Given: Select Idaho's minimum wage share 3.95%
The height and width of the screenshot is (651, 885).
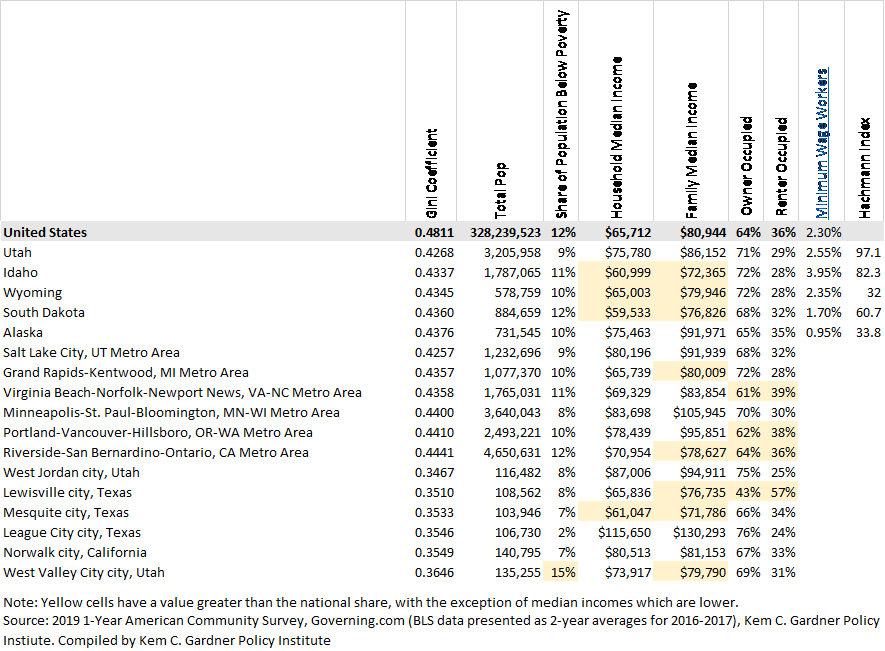Looking at the screenshot, I should (x=823, y=273).
